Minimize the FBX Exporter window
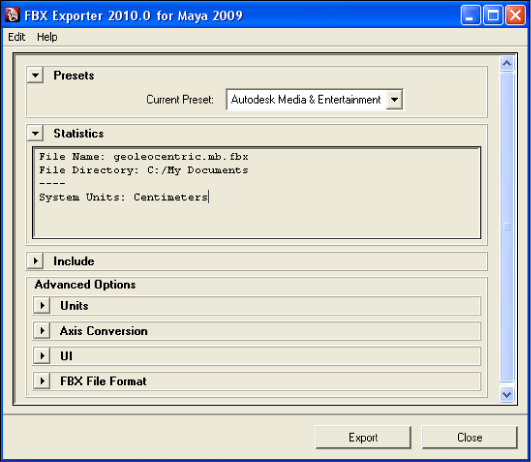 pyautogui.click(x=470, y=15)
